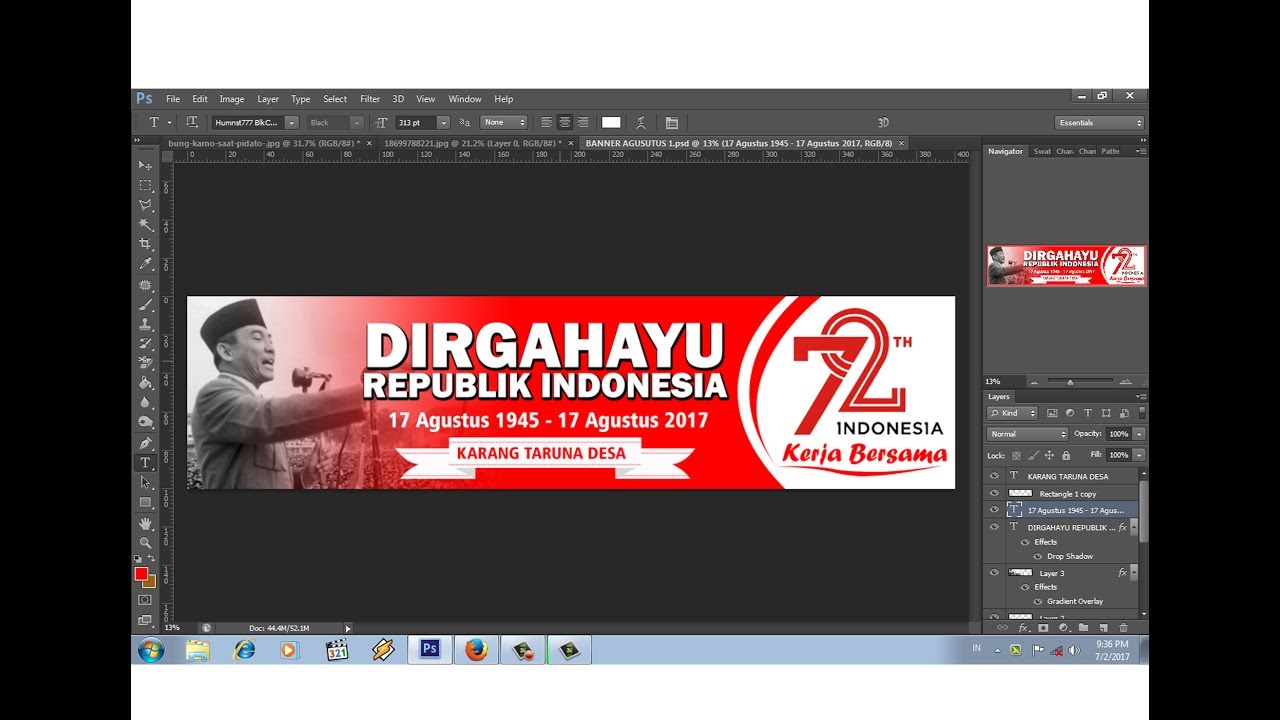This screenshot has height=720, width=1280.
Task: Open the File menu
Action: click(x=173, y=99)
